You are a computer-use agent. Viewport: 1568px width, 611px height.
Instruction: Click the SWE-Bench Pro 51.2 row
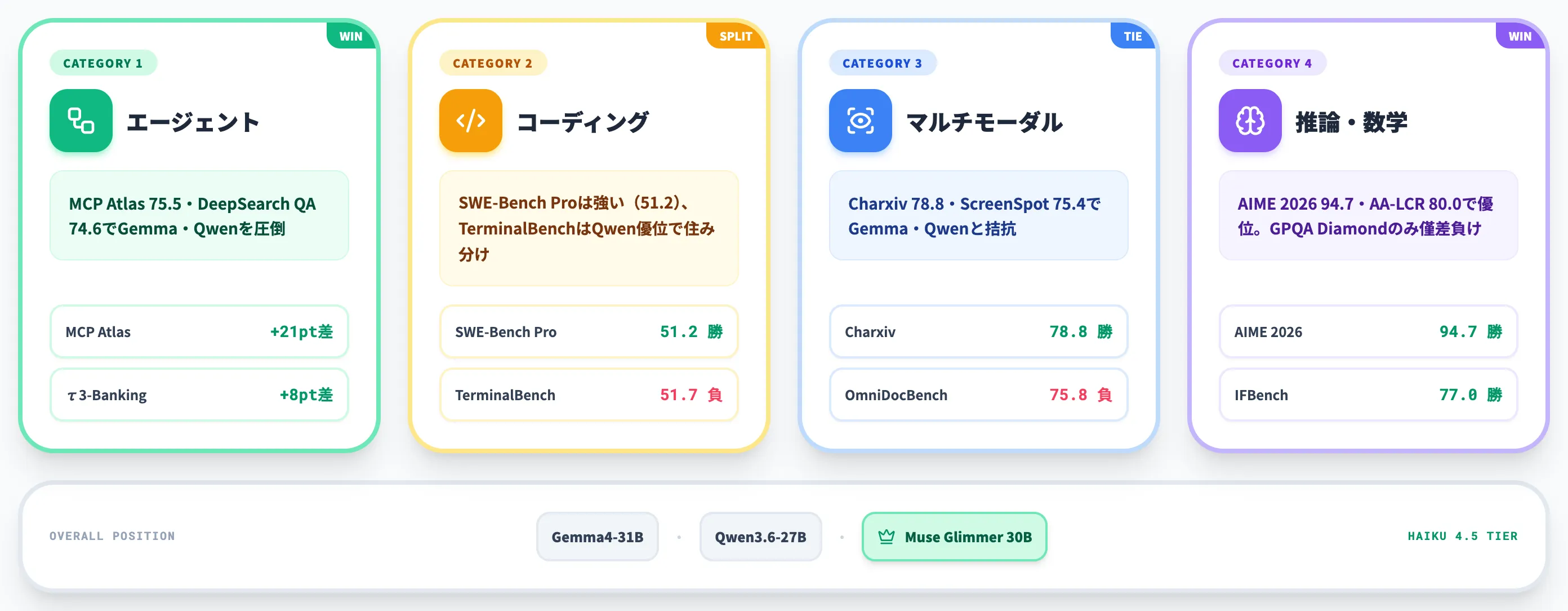click(x=589, y=331)
